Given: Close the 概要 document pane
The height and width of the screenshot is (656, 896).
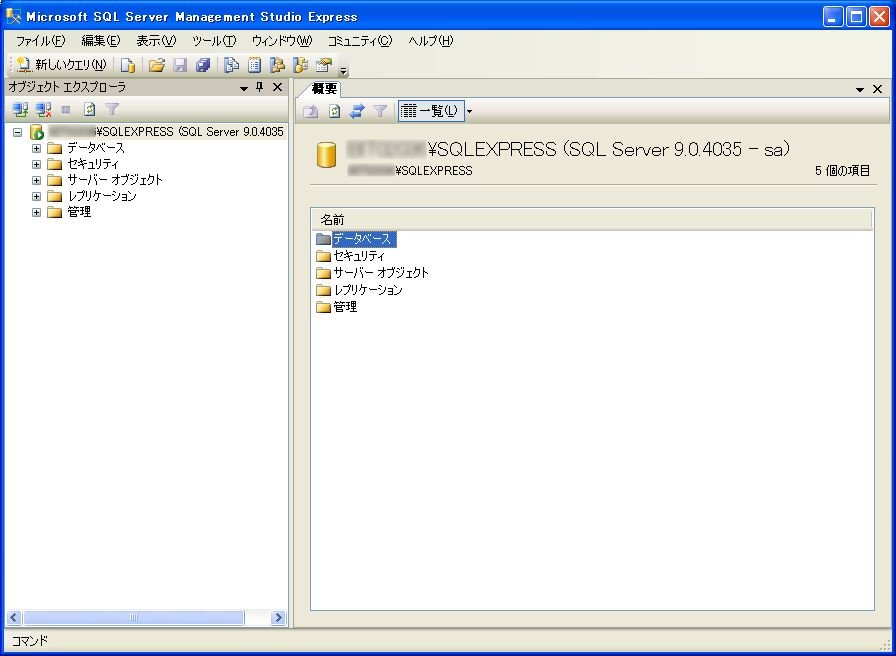Looking at the screenshot, I should [877, 89].
